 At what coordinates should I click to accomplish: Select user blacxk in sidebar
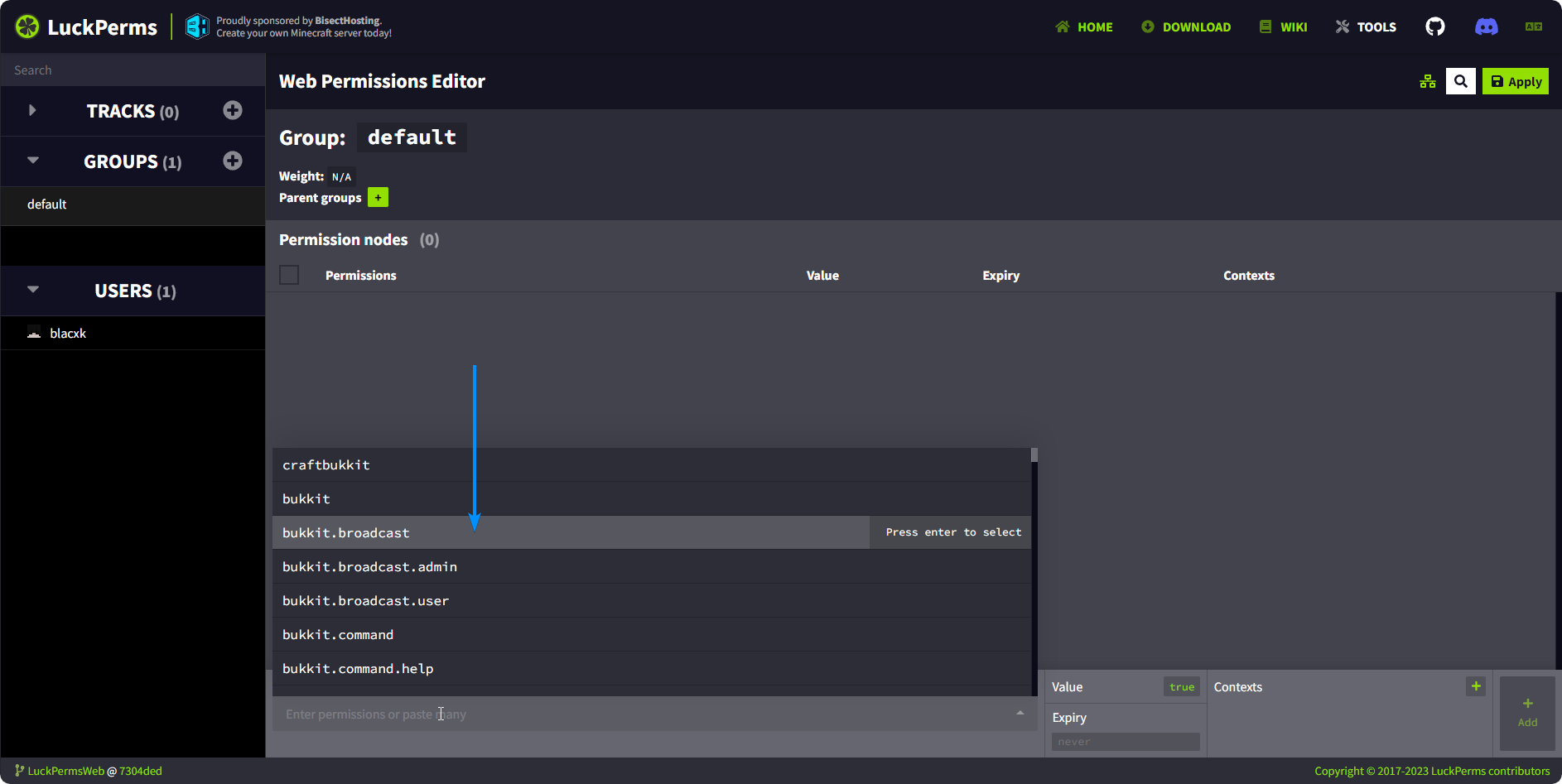click(x=133, y=333)
